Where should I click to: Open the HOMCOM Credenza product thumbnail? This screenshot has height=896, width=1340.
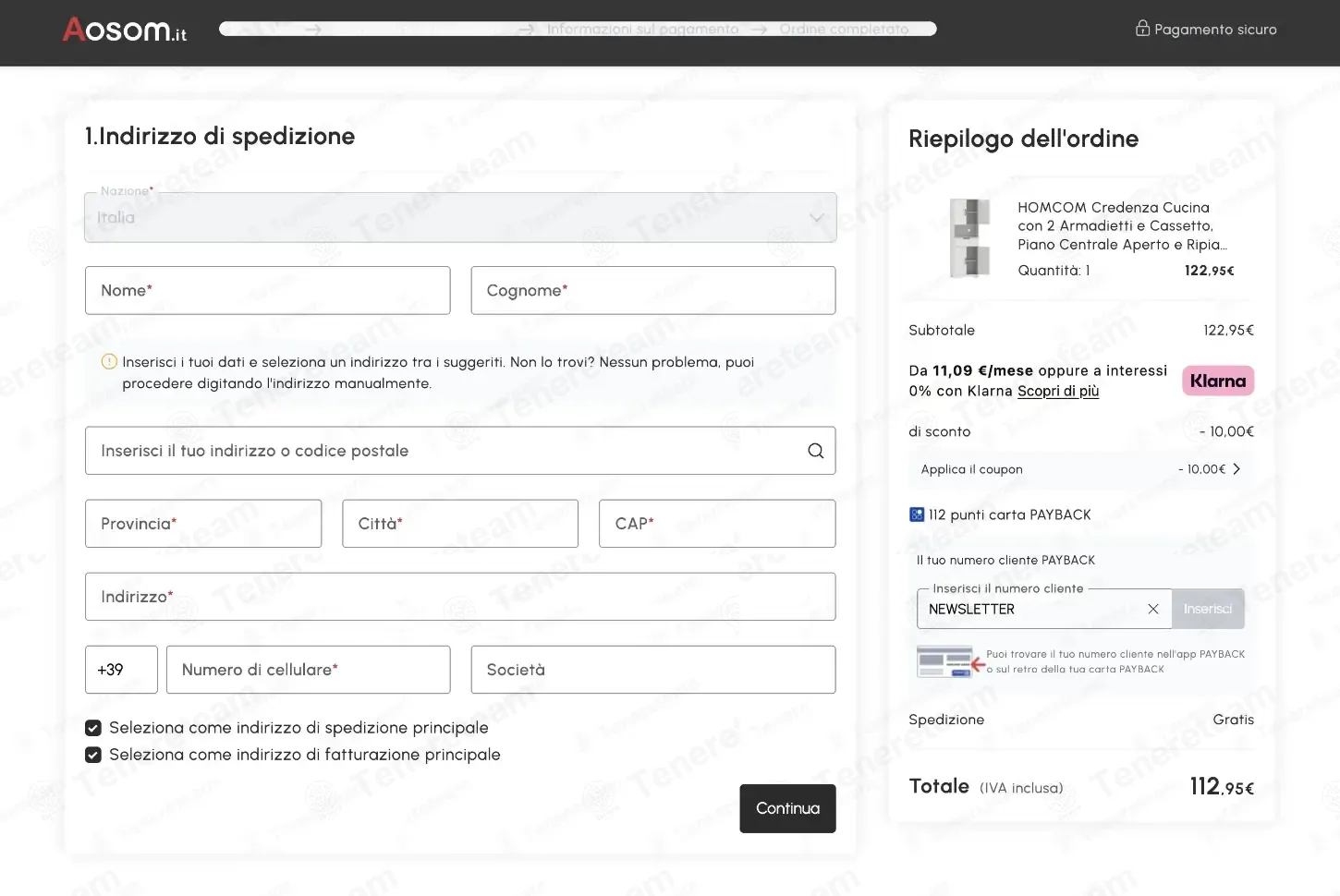point(969,237)
